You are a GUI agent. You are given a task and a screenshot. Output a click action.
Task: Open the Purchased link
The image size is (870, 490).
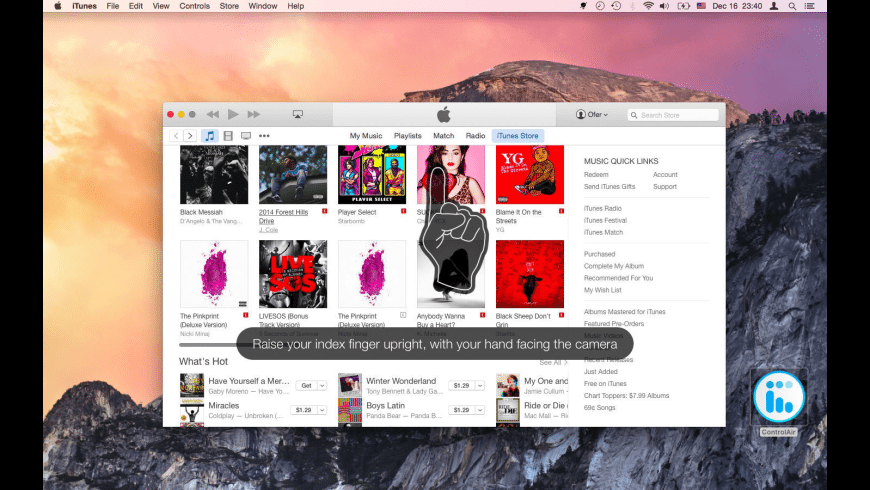click(x=599, y=254)
